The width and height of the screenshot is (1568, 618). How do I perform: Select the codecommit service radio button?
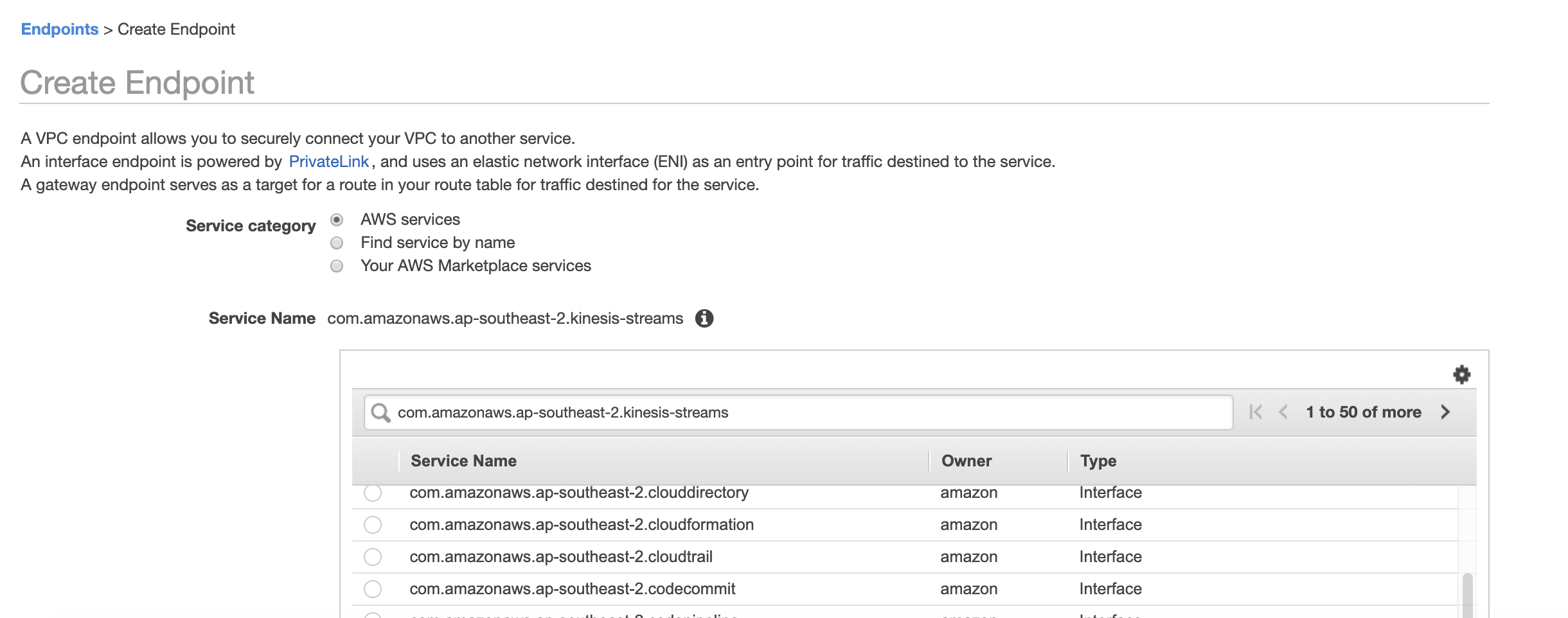(x=373, y=589)
